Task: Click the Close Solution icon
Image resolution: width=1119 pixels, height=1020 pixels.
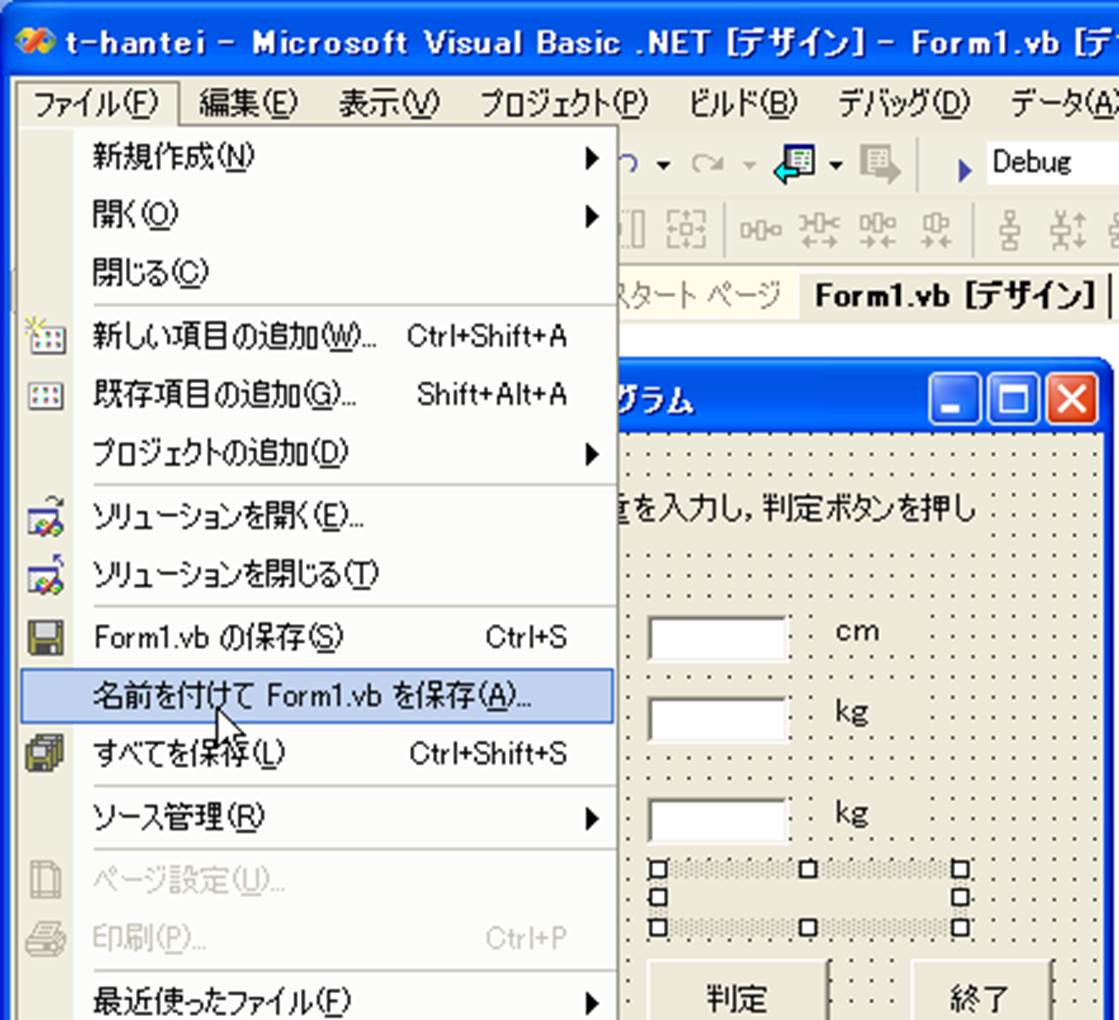Action: pyautogui.click(x=45, y=574)
